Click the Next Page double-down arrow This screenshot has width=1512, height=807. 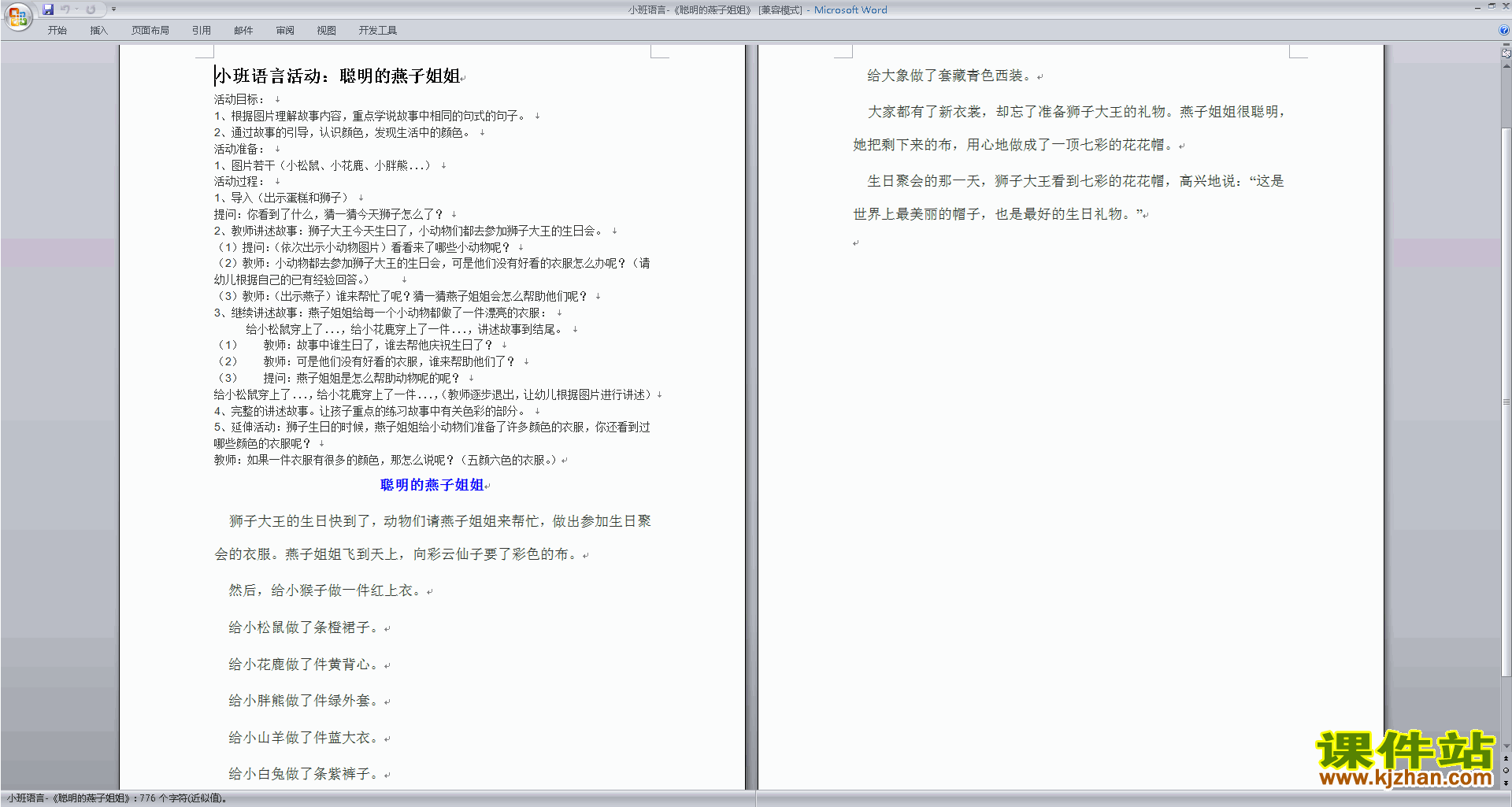[x=1506, y=783]
